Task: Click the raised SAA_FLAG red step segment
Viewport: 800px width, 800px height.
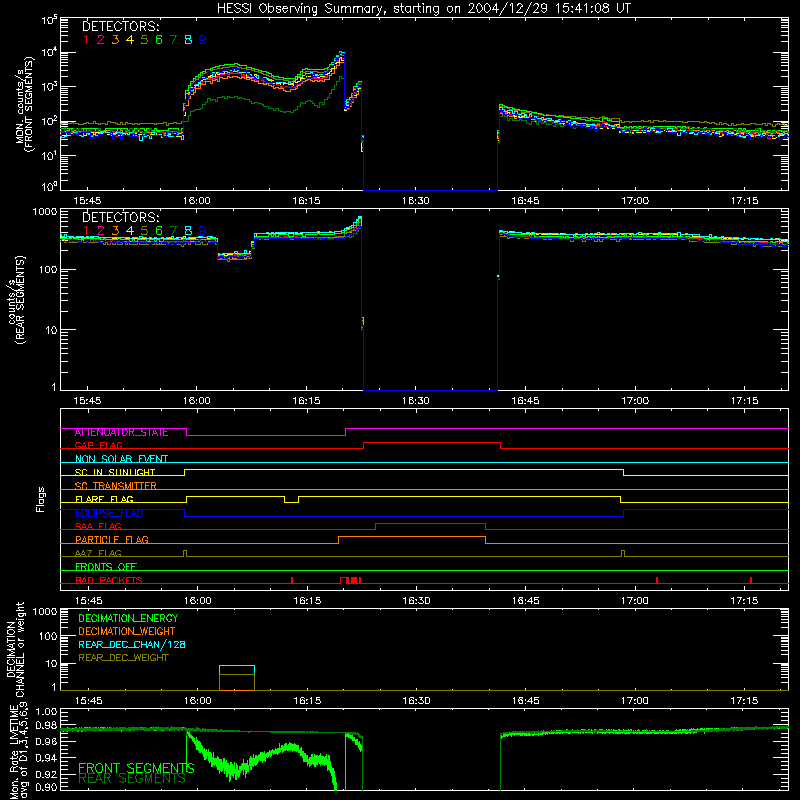Action: click(x=430, y=523)
